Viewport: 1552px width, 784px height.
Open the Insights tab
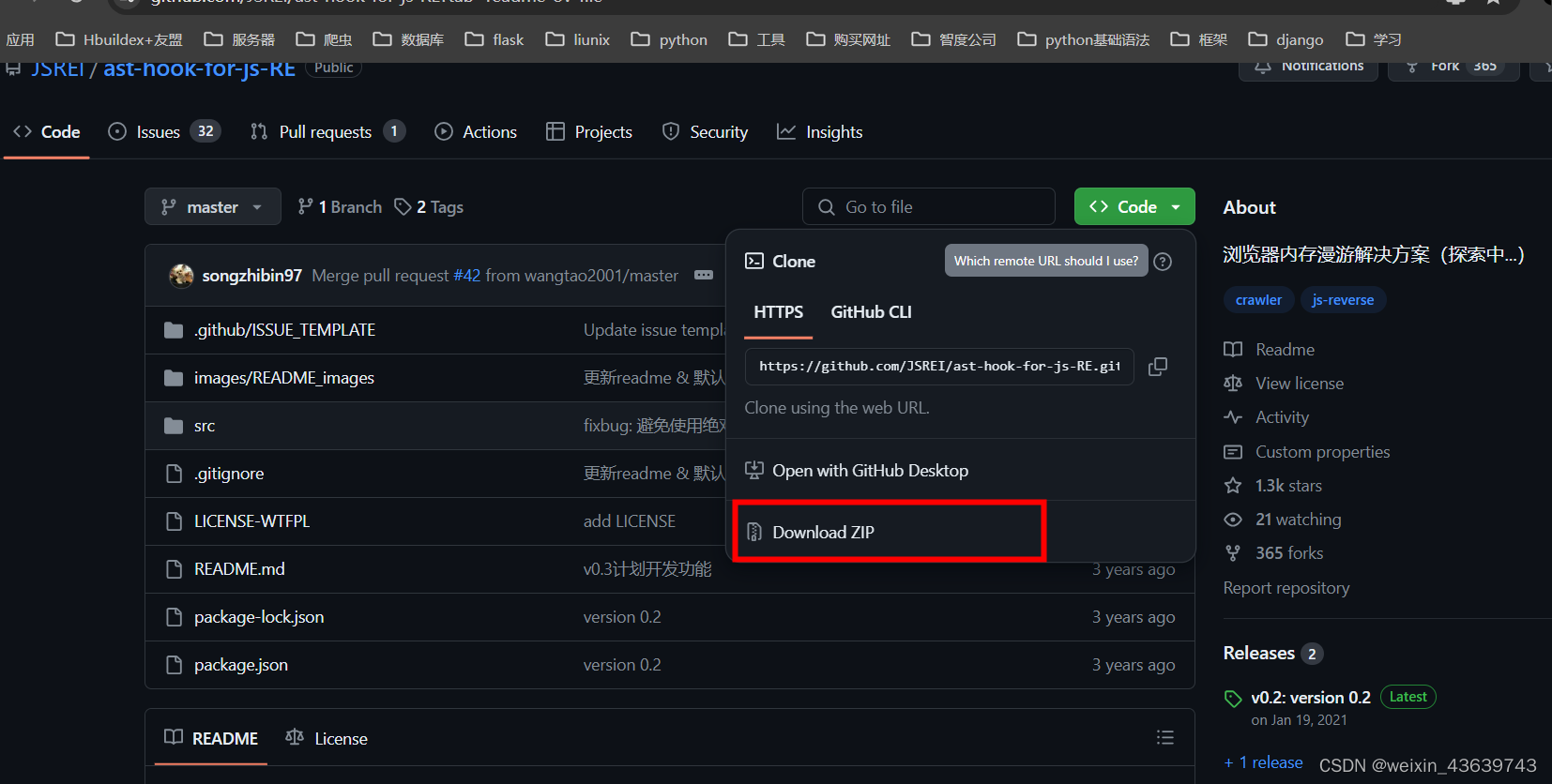820,131
